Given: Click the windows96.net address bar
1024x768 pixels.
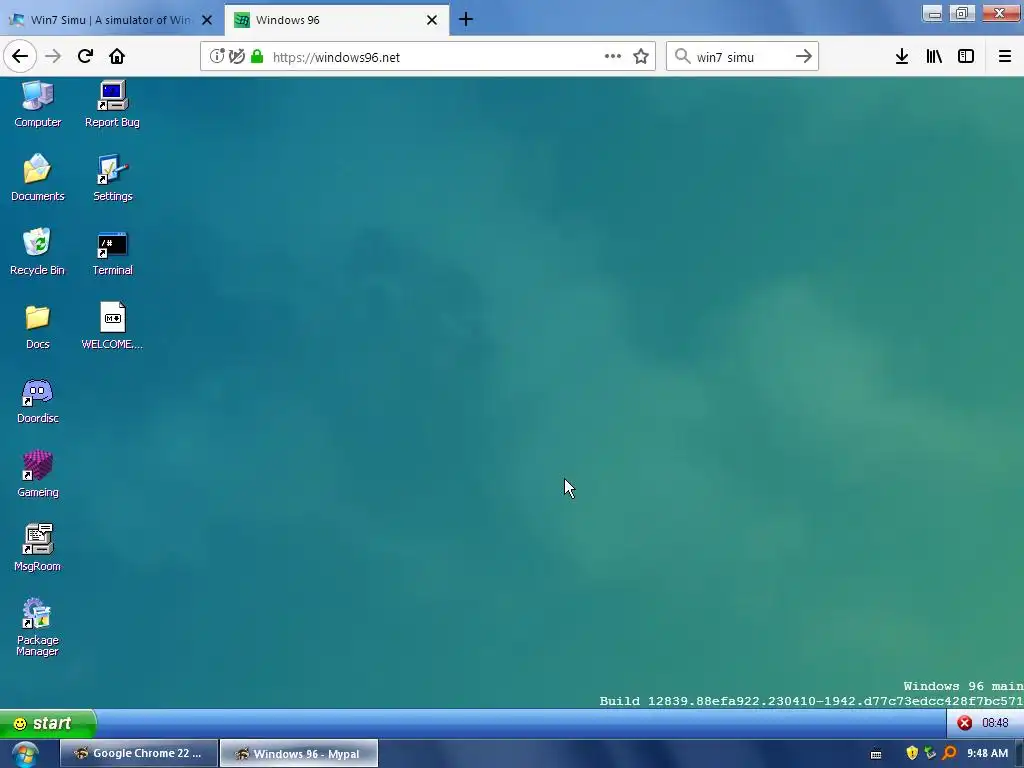Looking at the screenshot, I should tap(428, 57).
